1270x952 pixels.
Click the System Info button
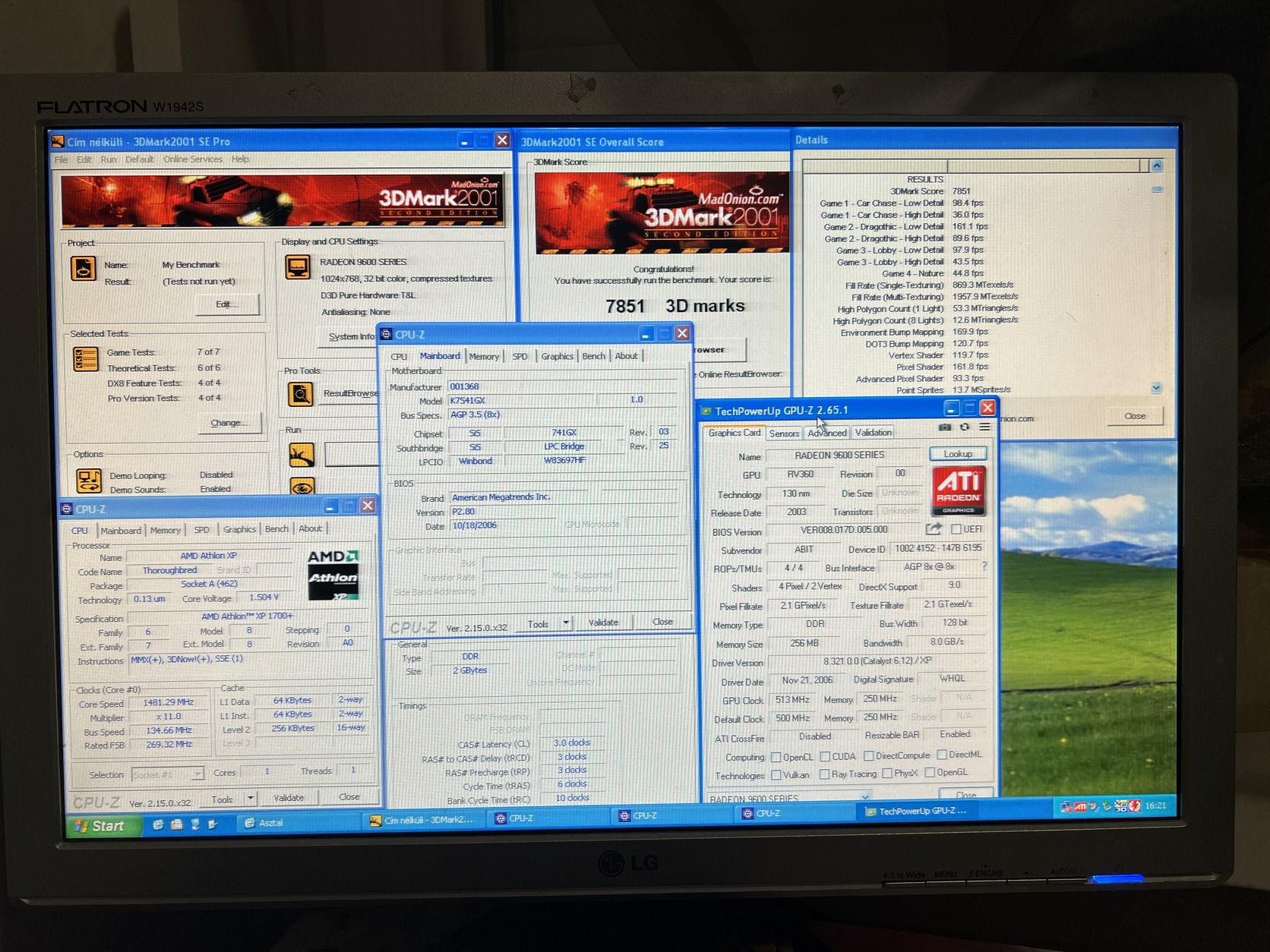(x=351, y=336)
